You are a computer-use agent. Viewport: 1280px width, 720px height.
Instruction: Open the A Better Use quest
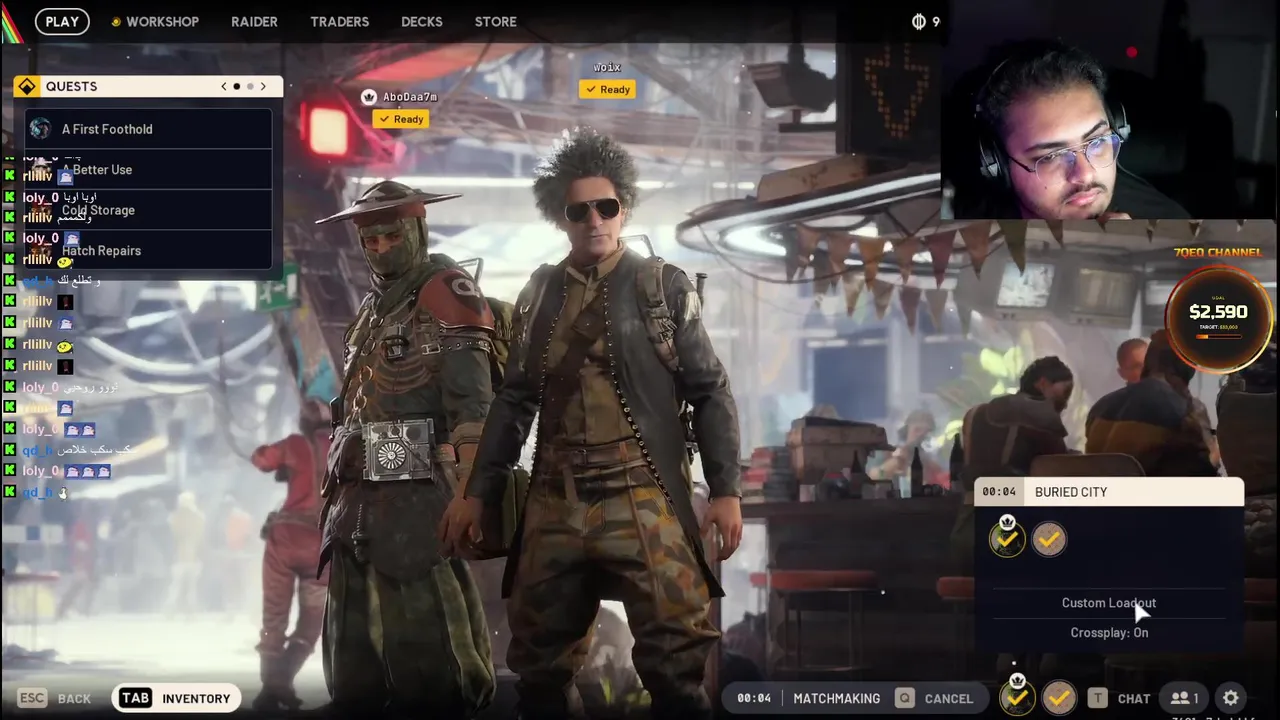[148, 170]
